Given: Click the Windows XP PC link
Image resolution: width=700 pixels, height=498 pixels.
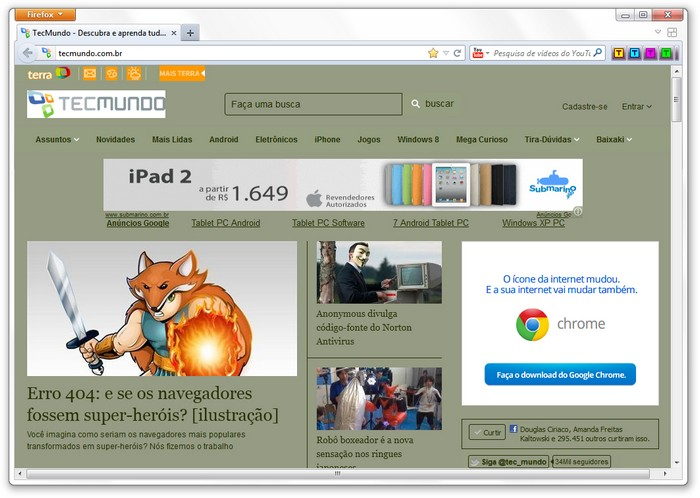Looking at the screenshot, I should pyautogui.click(x=533, y=223).
